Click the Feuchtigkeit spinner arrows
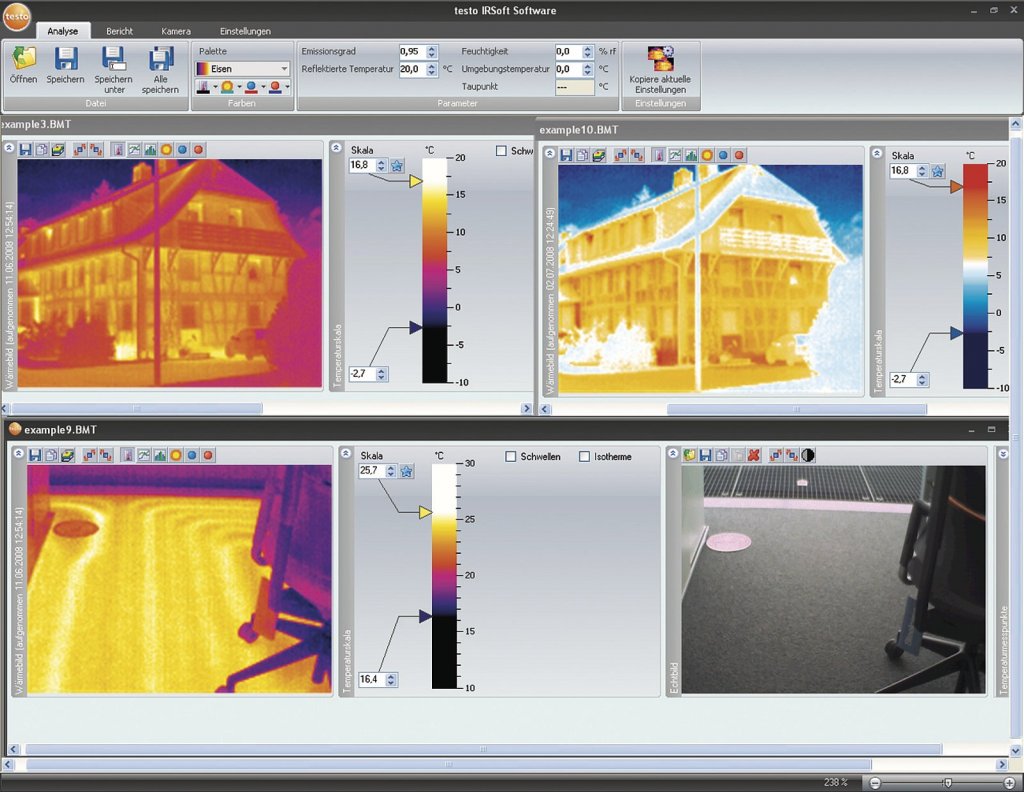Image resolution: width=1024 pixels, height=792 pixels. (587, 52)
